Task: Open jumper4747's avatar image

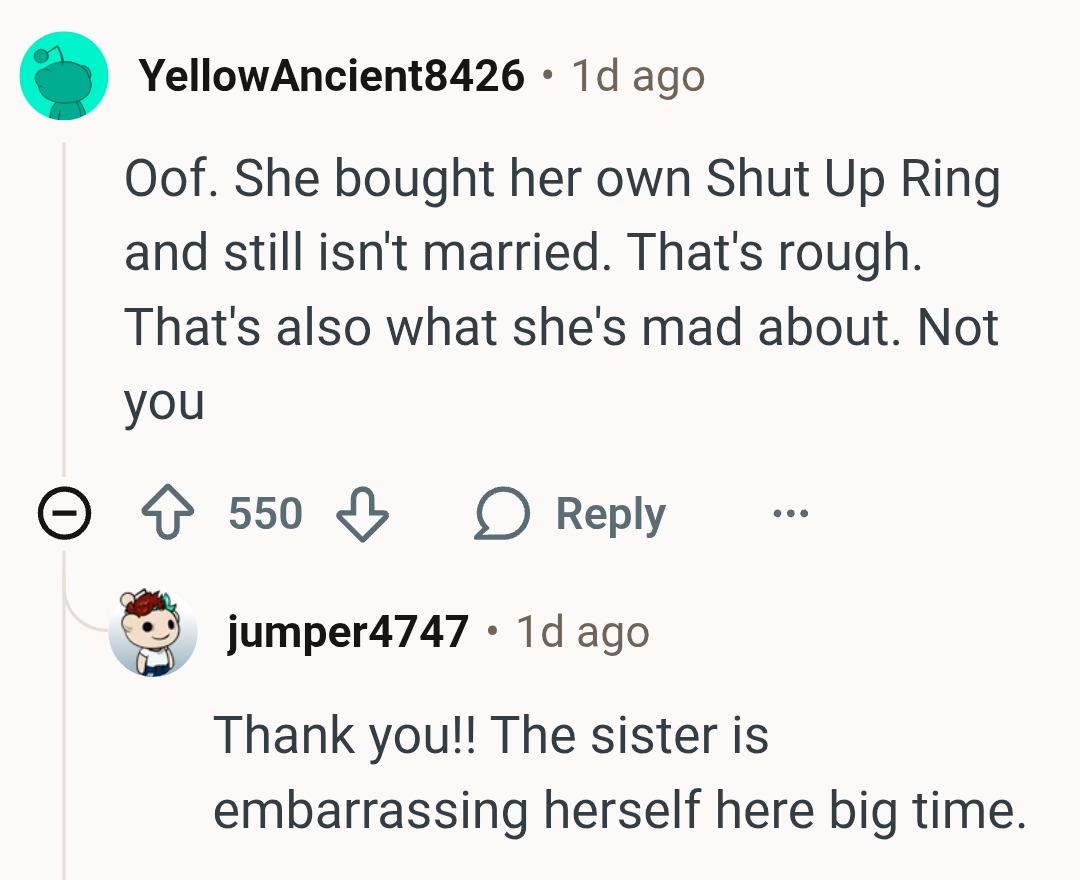Action: (153, 632)
